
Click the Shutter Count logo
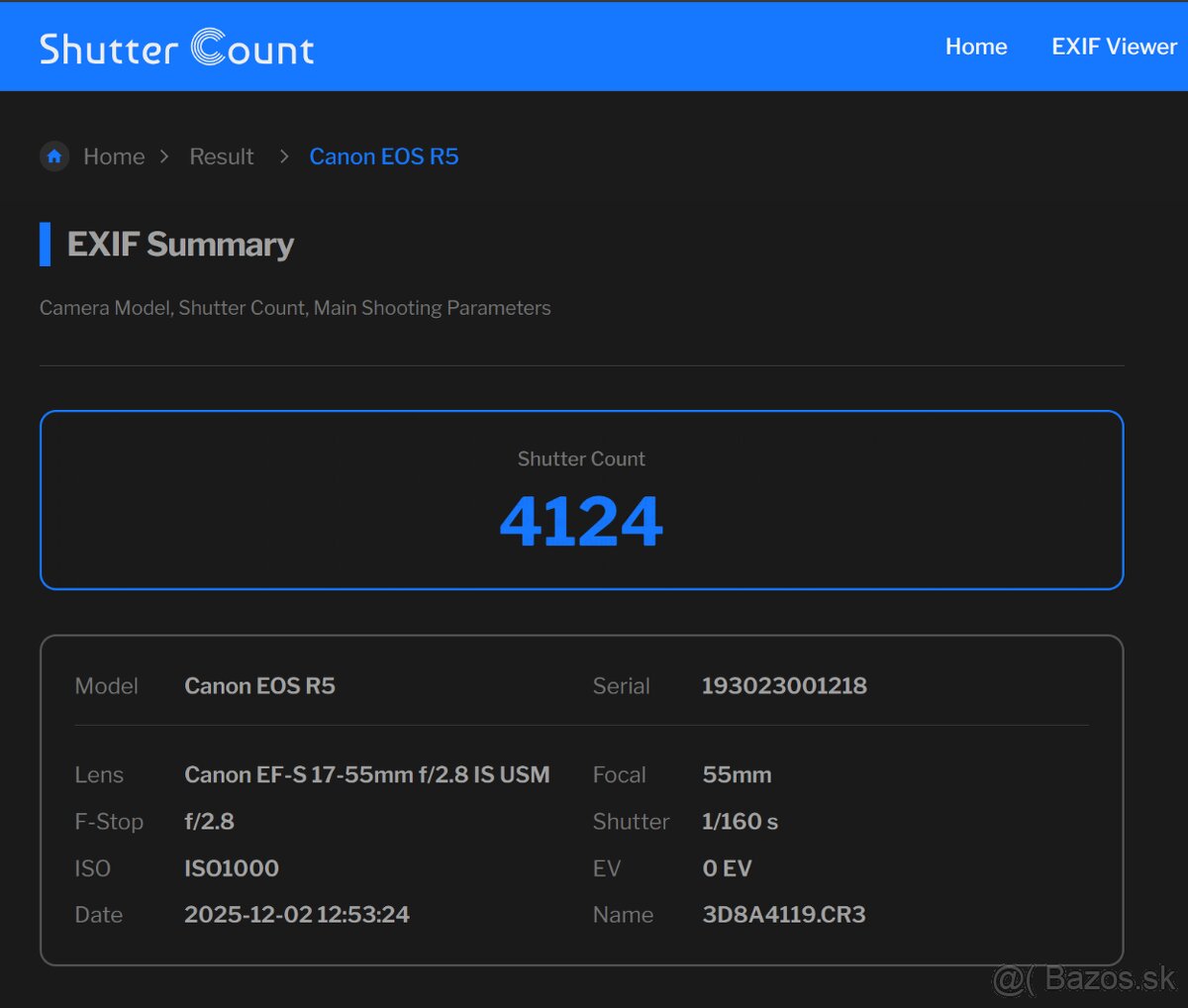click(176, 48)
